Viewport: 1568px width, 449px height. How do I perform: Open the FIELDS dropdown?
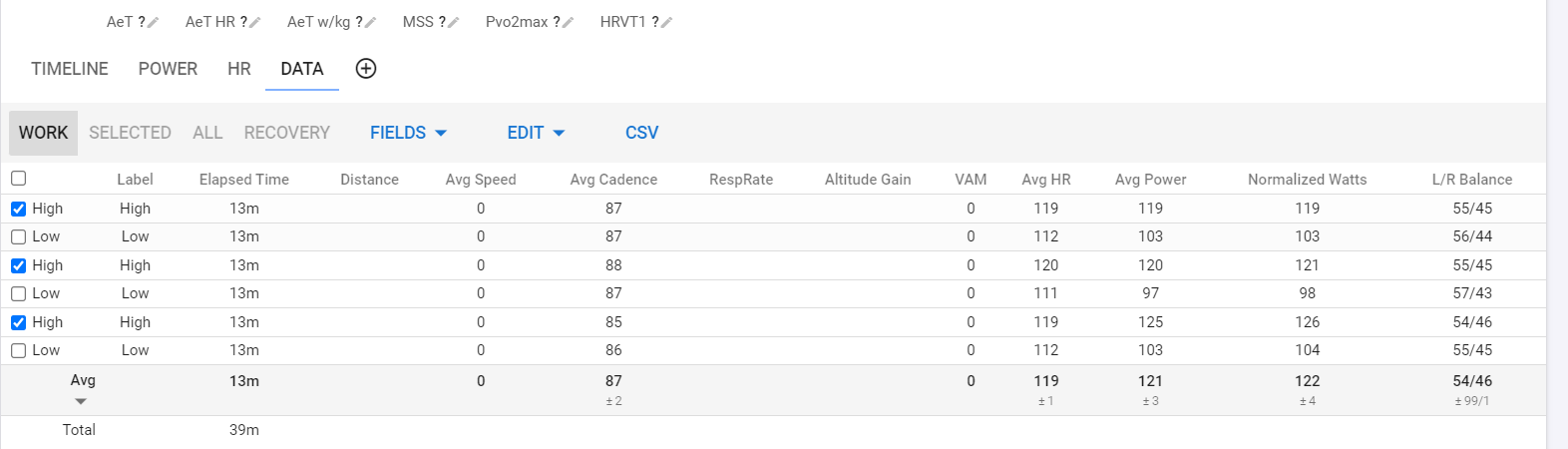pyautogui.click(x=408, y=133)
